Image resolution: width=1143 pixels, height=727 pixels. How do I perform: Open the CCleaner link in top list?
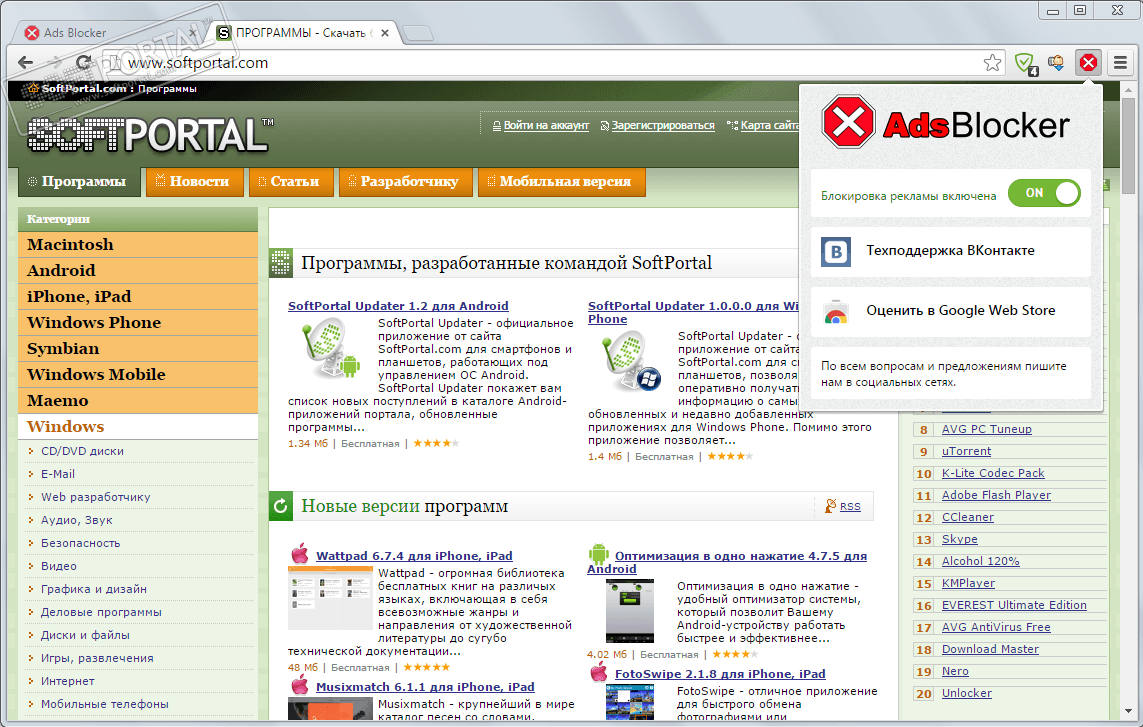pyautogui.click(x=967, y=517)
